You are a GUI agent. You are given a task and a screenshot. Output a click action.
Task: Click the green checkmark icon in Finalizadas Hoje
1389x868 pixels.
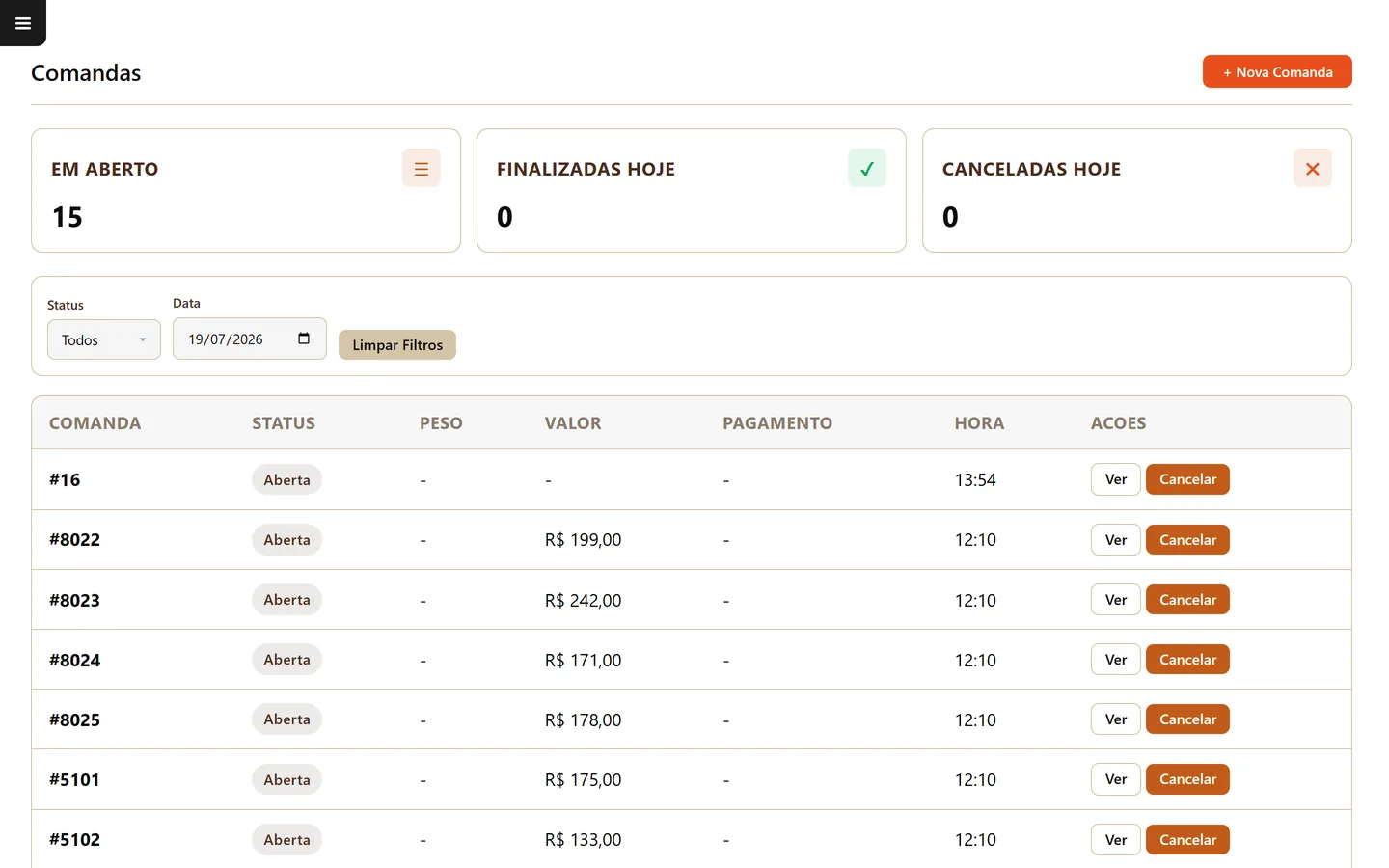point(867,169)
